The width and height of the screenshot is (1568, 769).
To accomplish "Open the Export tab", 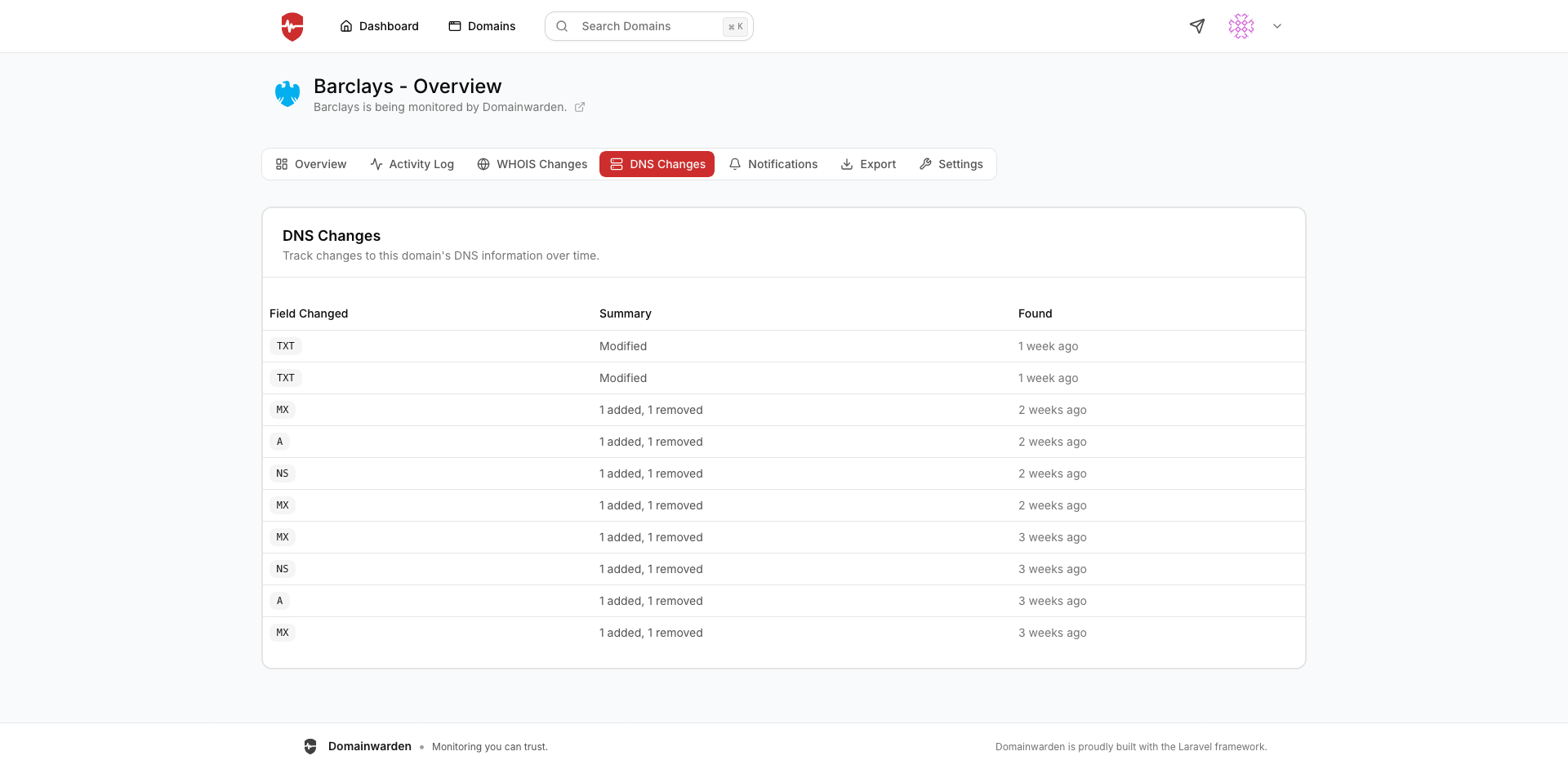I will tap(869, 164).
